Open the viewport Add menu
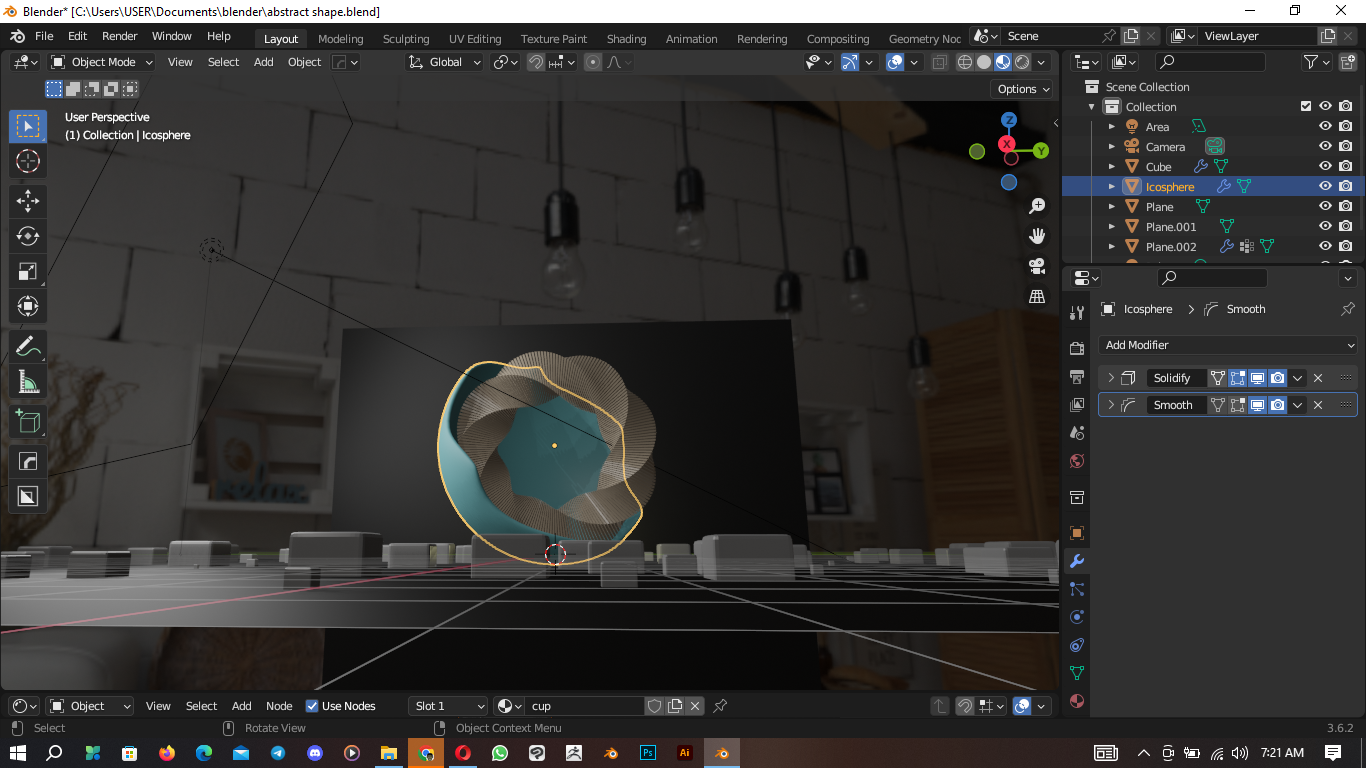 click(263, 62)
